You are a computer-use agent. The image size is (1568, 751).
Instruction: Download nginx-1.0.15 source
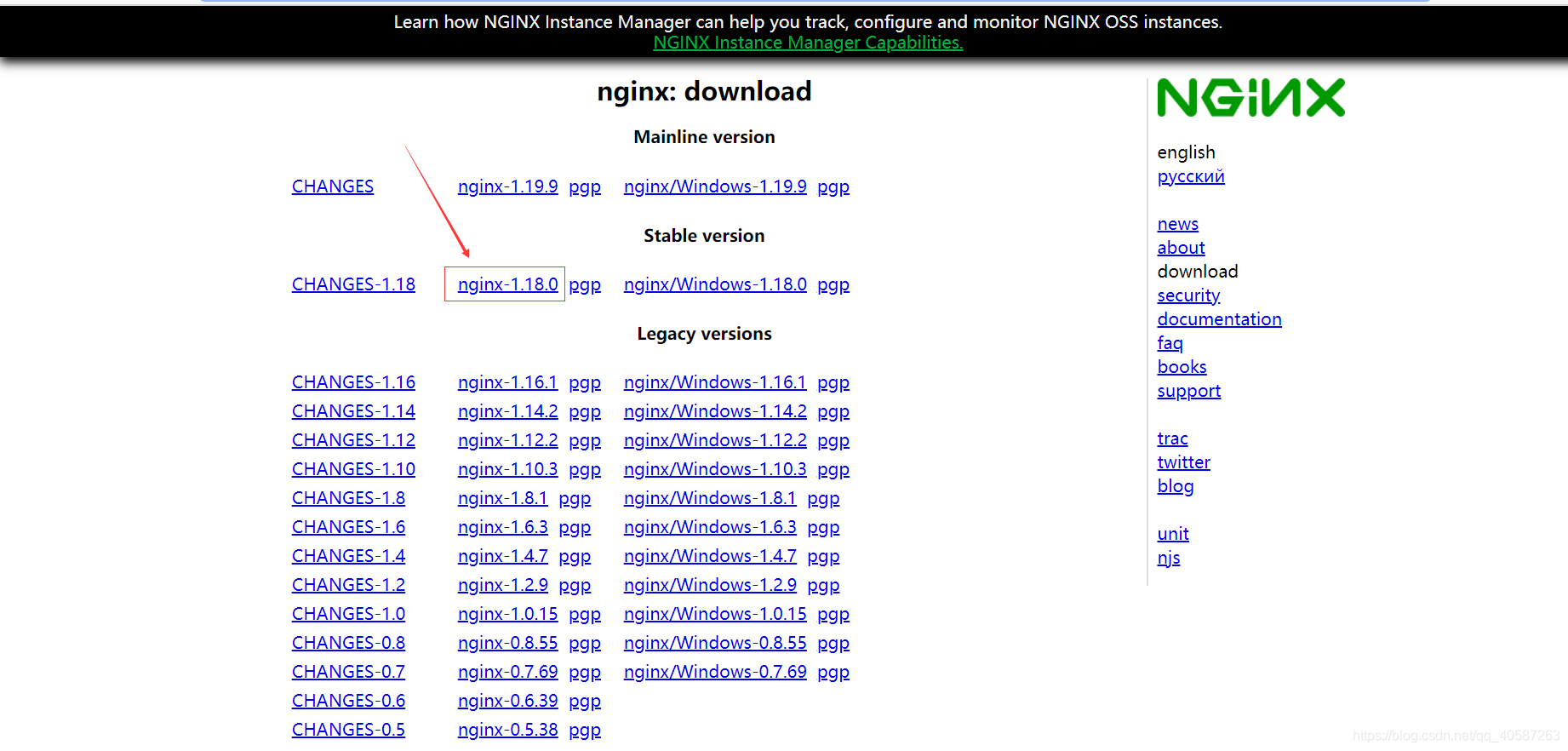(508, 614)
